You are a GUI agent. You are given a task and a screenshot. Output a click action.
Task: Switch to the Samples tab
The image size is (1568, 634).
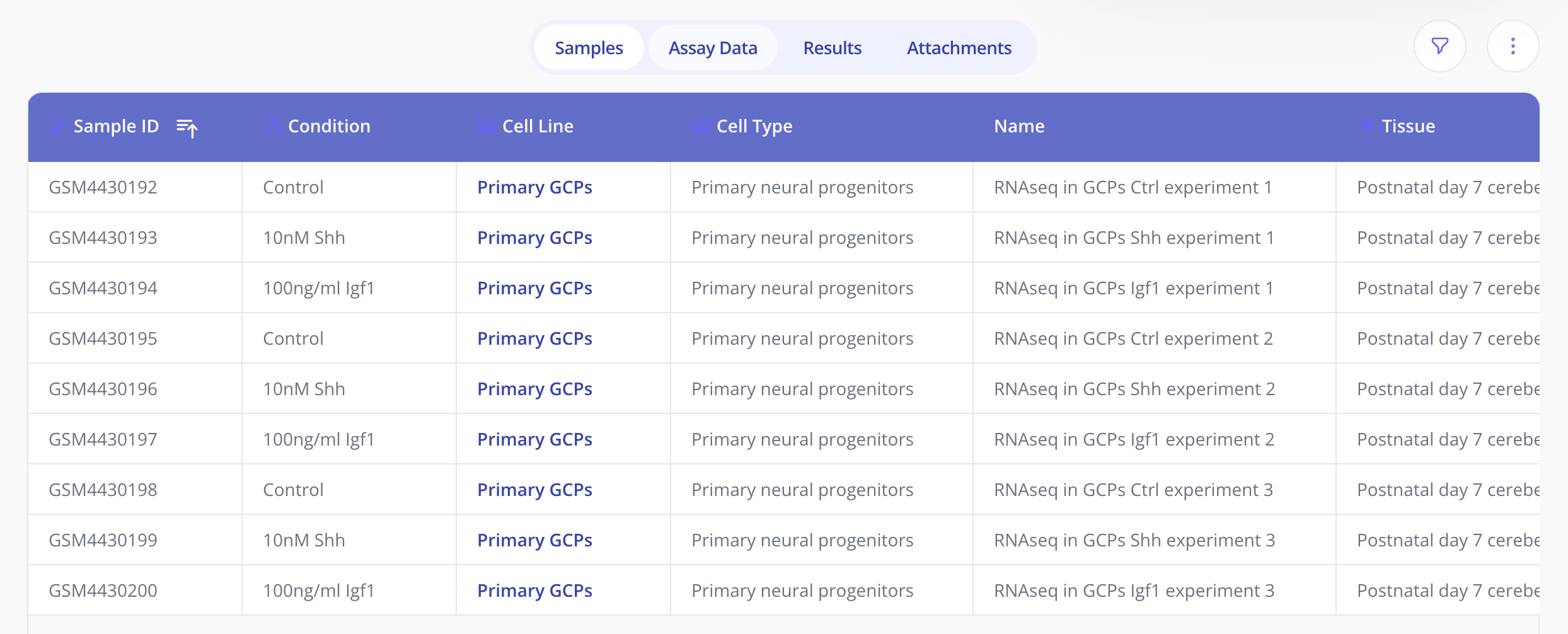589,48
